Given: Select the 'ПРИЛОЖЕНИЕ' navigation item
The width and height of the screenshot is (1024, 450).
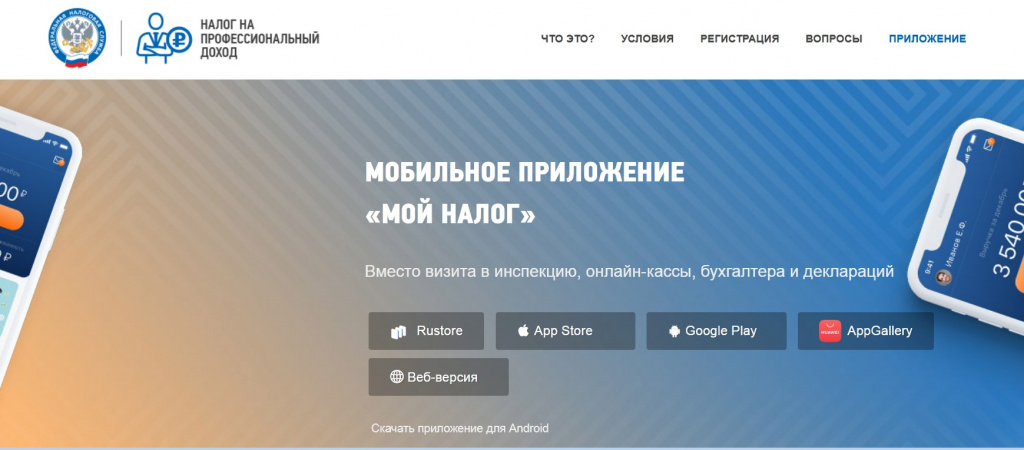Looking at the screenshot, I should point(927,39).
